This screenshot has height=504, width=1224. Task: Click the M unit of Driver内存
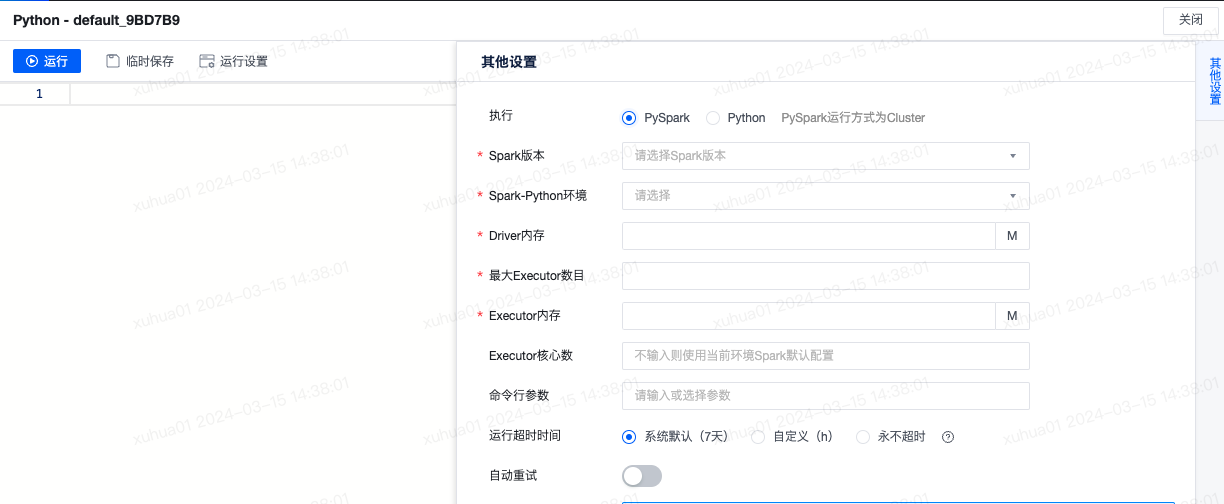pos(1012,236)
